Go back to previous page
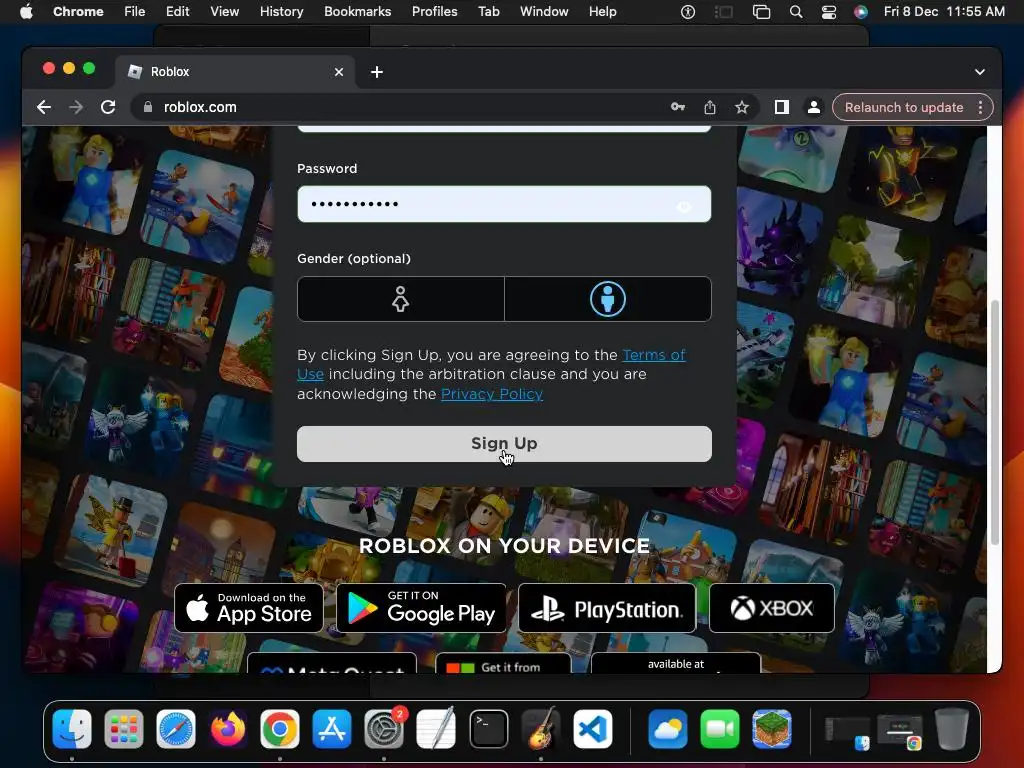 [x=44, y=107]
